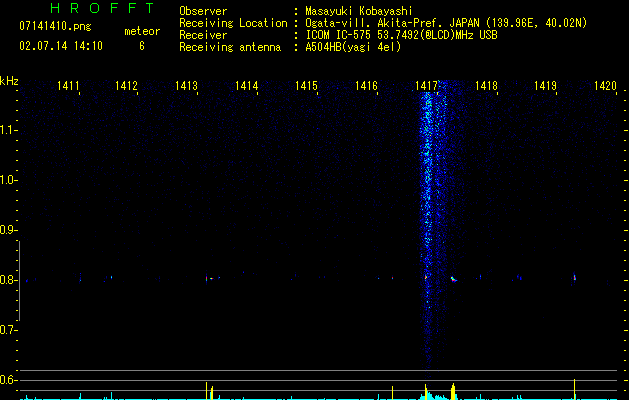Click the meteor count value 6
Screen dimensions: 629x400
(x=142, y=46)
